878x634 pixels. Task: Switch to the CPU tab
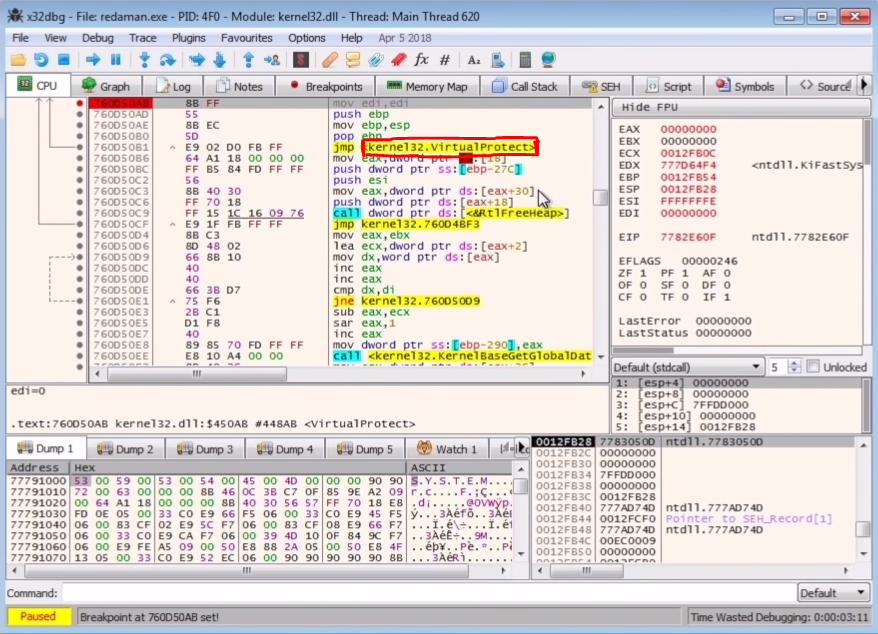pos(38,86)
